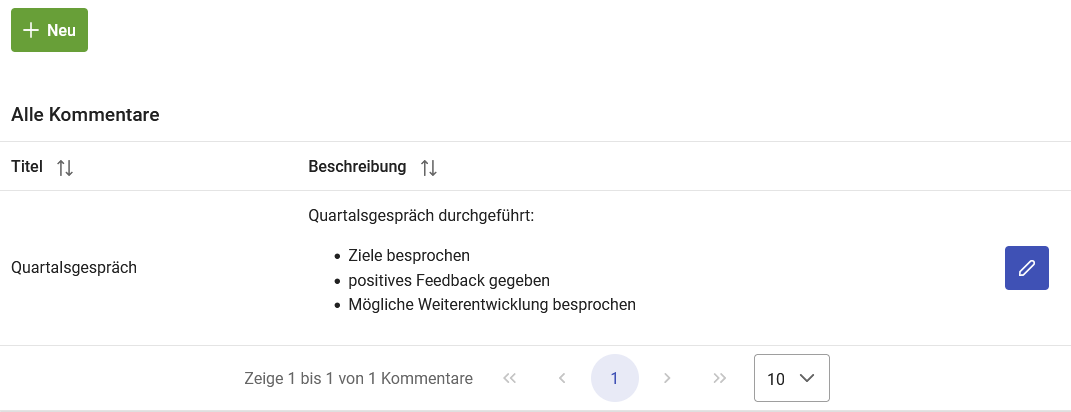Image resolution: width=1071 pixels, height=412 pixels.
Task: Click the 'Mögliche Weiterentwicklung besprochen' bullet point
Action: pyautogui.click(x=492, y=304)
